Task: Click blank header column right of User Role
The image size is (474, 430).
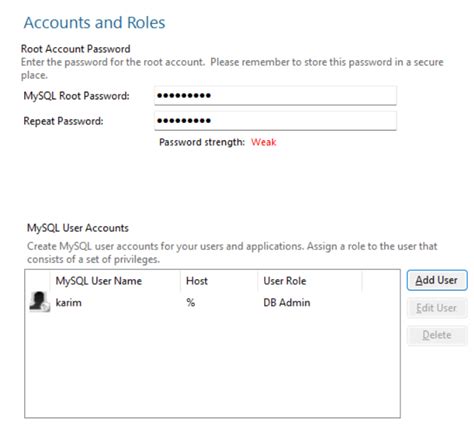Action: click(381, 281)
